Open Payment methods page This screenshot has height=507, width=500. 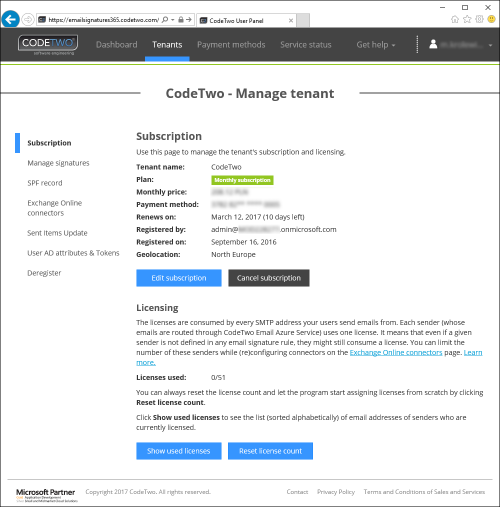click(231, 45)
